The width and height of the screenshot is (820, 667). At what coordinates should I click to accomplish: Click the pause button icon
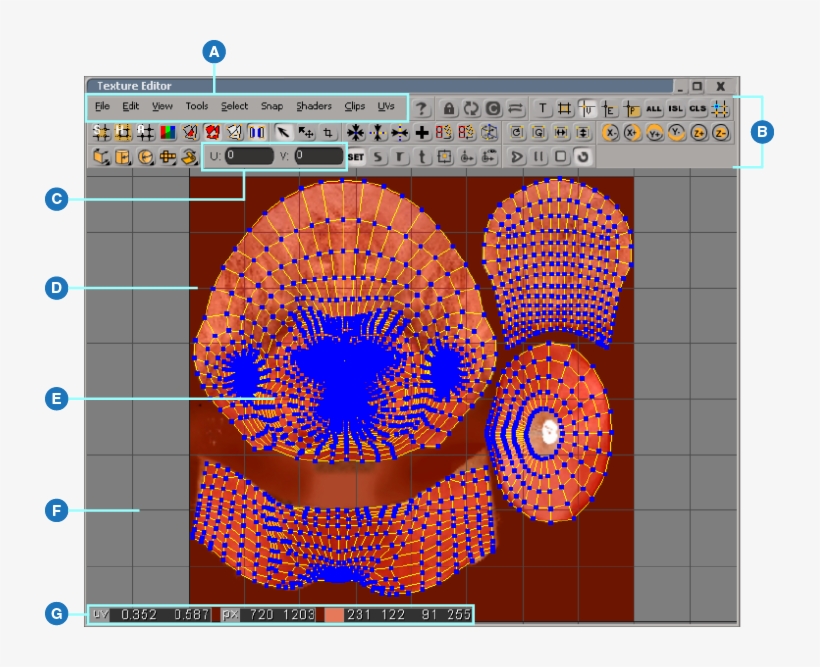539,157
